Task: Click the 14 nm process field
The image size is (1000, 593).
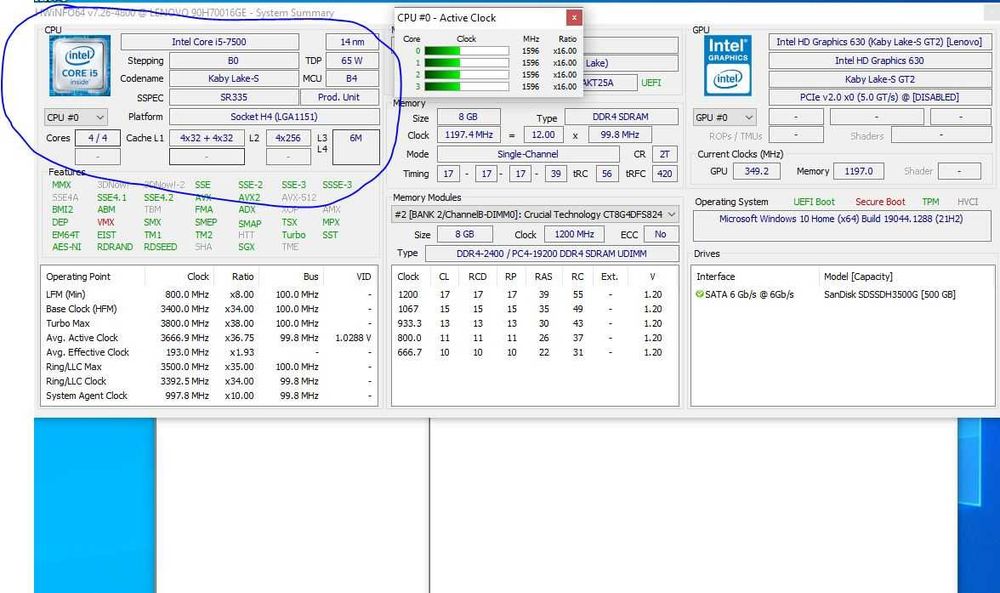Action: pos(352,42)
